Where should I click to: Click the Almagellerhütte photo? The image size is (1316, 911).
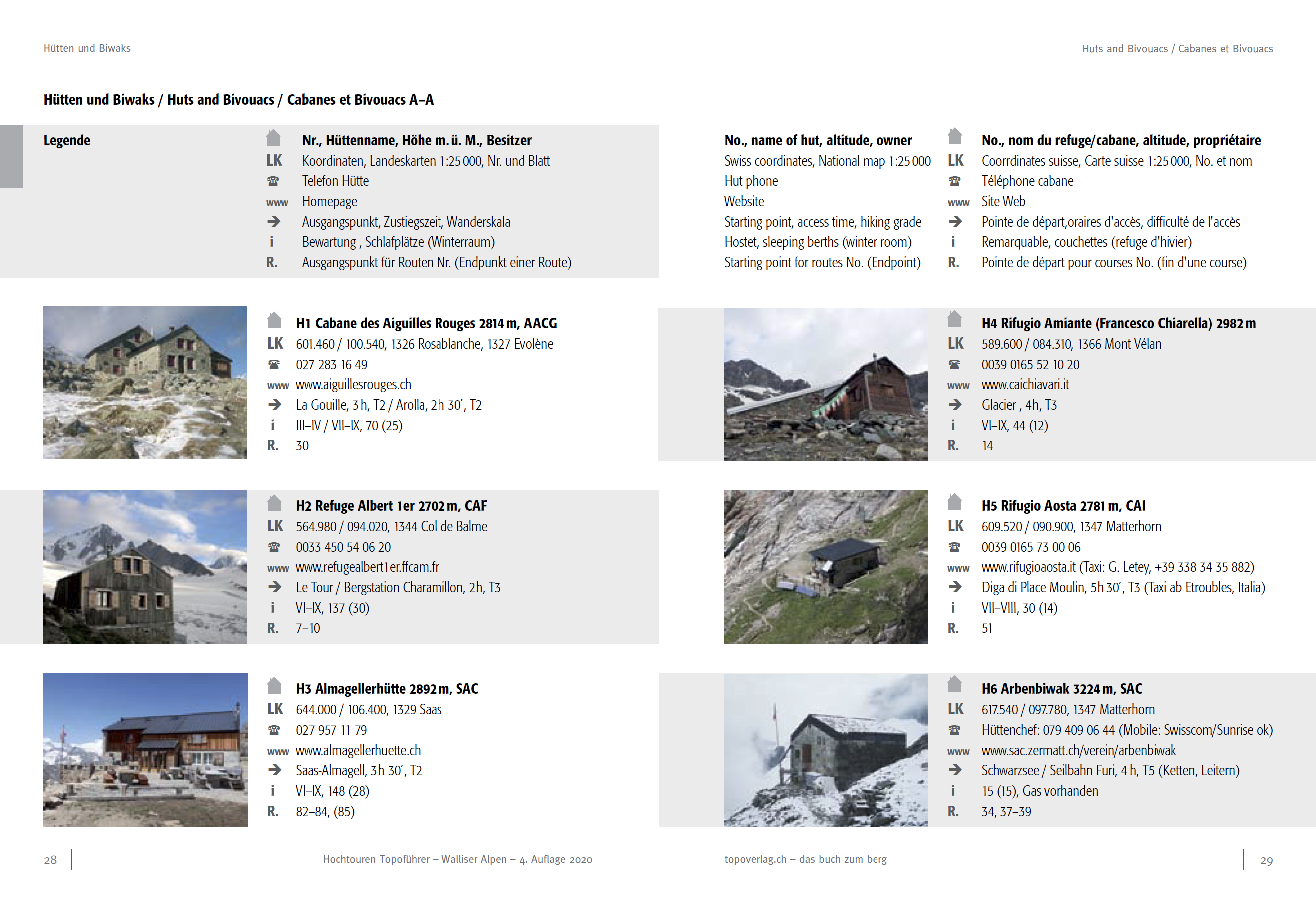(145, 750)
